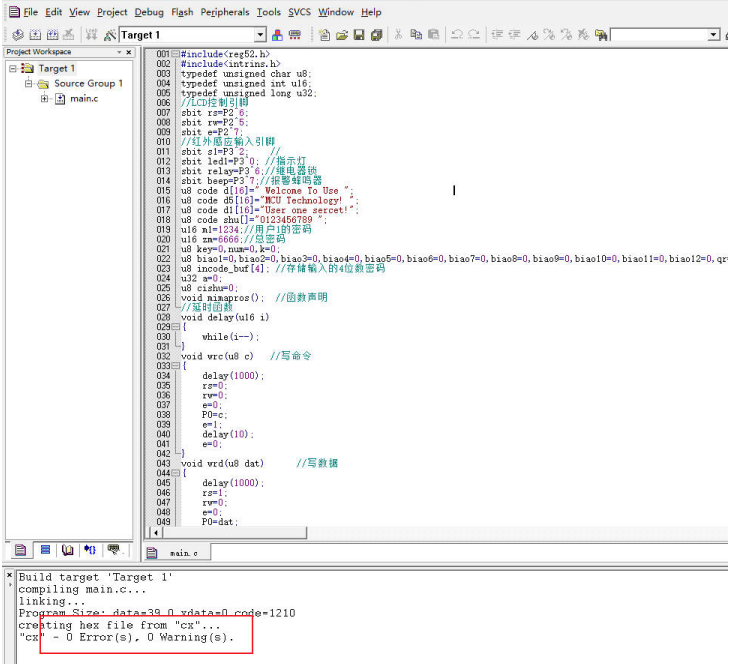Click the 'compiling main.c...' output line
This screenshot has height=664, width=746.
click(x=82, y=589)
